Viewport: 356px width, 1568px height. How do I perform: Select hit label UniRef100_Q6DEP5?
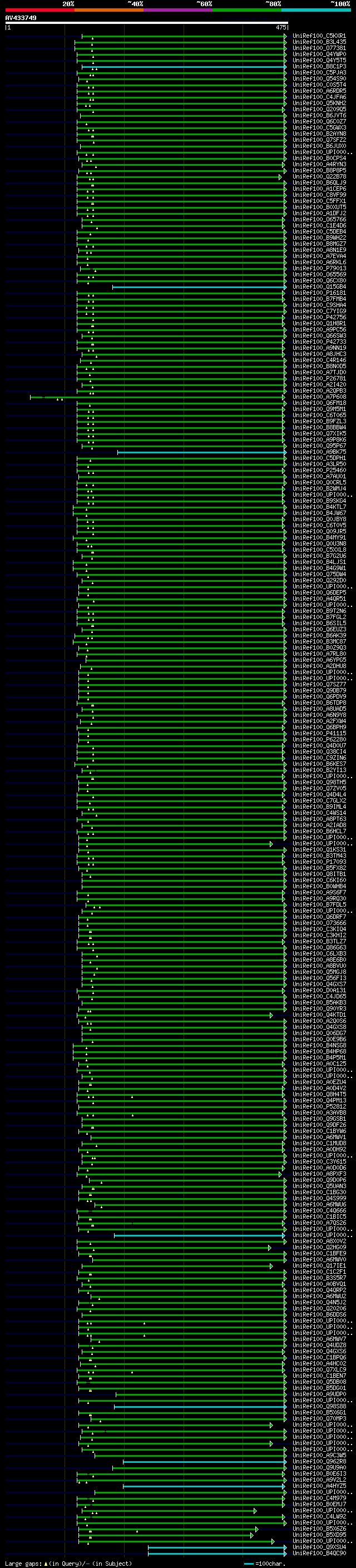(319, 593)
